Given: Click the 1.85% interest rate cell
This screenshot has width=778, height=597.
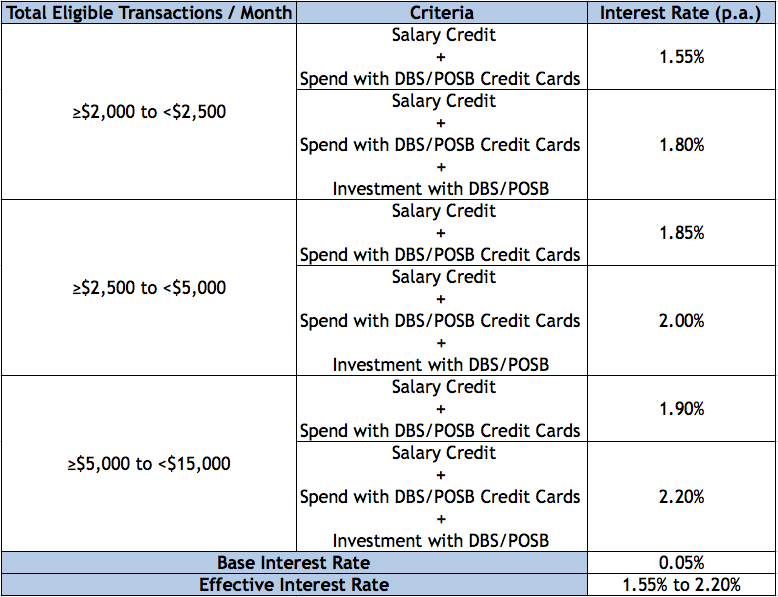Looking at the screenshot, I should [x=682, y=233].
